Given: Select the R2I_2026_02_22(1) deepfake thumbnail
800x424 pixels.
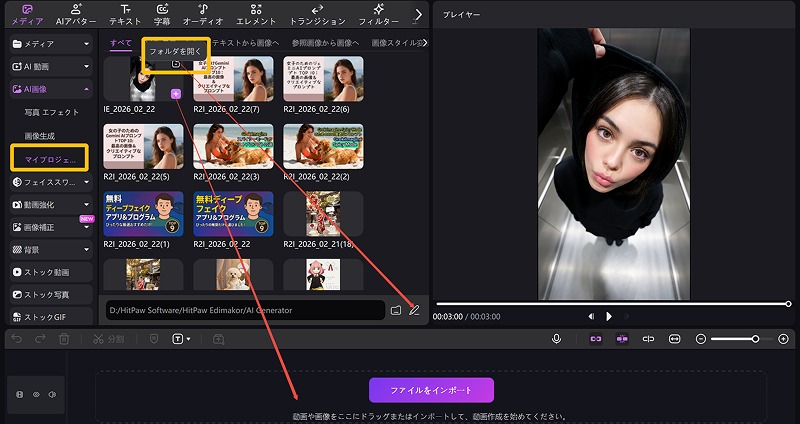Looking at the screenshot, I should [x=143, y=214].
